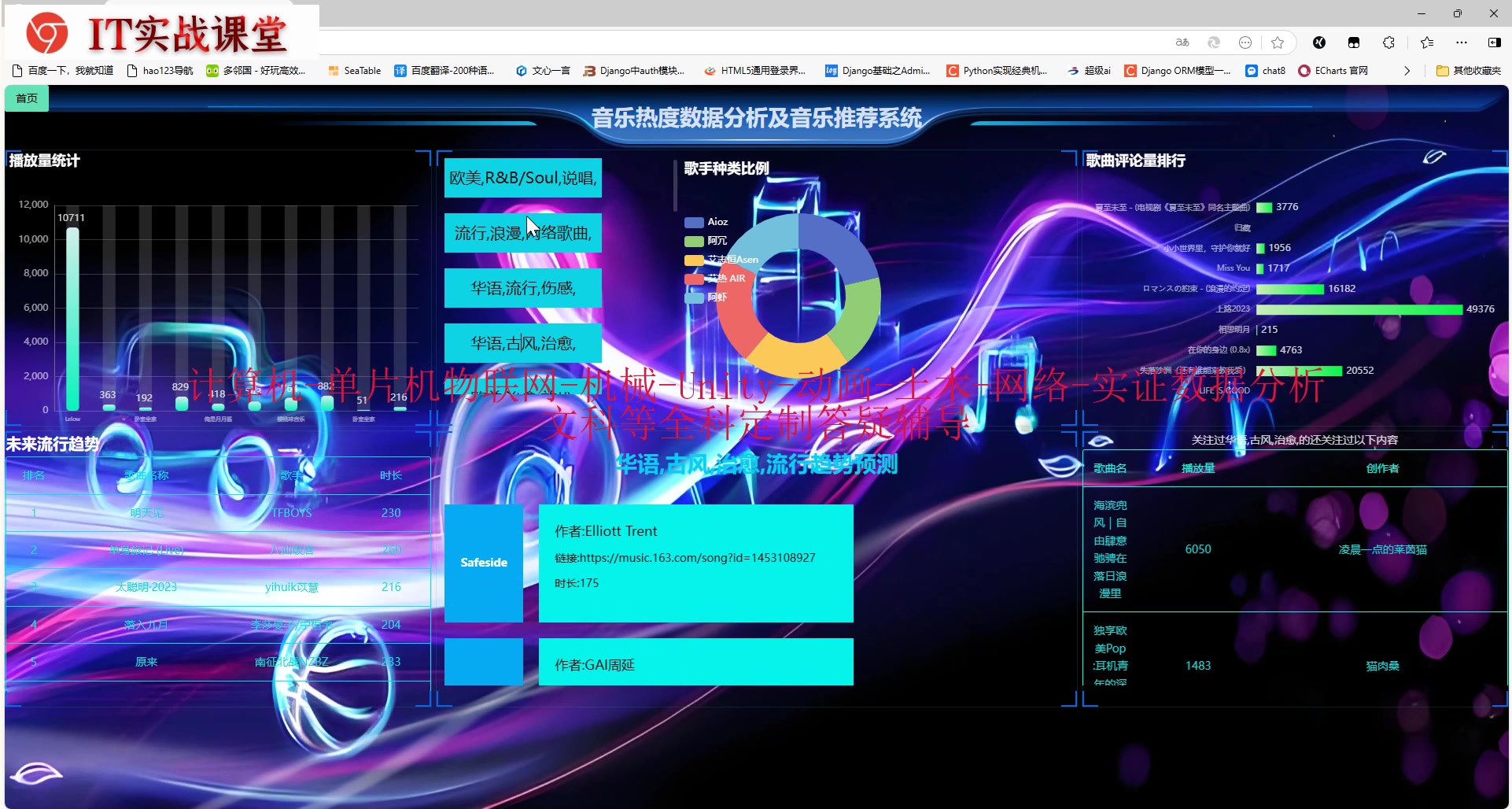Open the 百度翻译 bookmark

(x=444, y=71)
